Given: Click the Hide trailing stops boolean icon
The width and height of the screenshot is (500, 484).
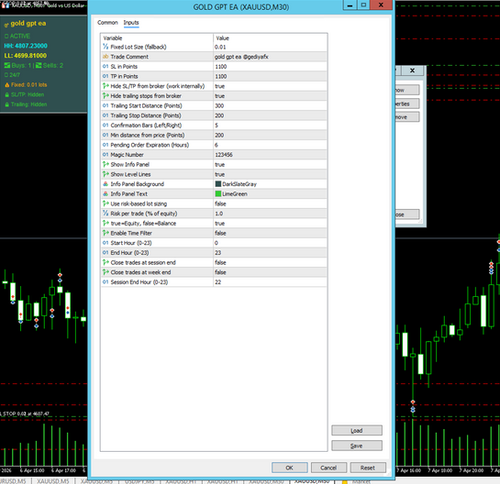Looking at the screenshot, I should pyautogui.click(x=106, y=96).
